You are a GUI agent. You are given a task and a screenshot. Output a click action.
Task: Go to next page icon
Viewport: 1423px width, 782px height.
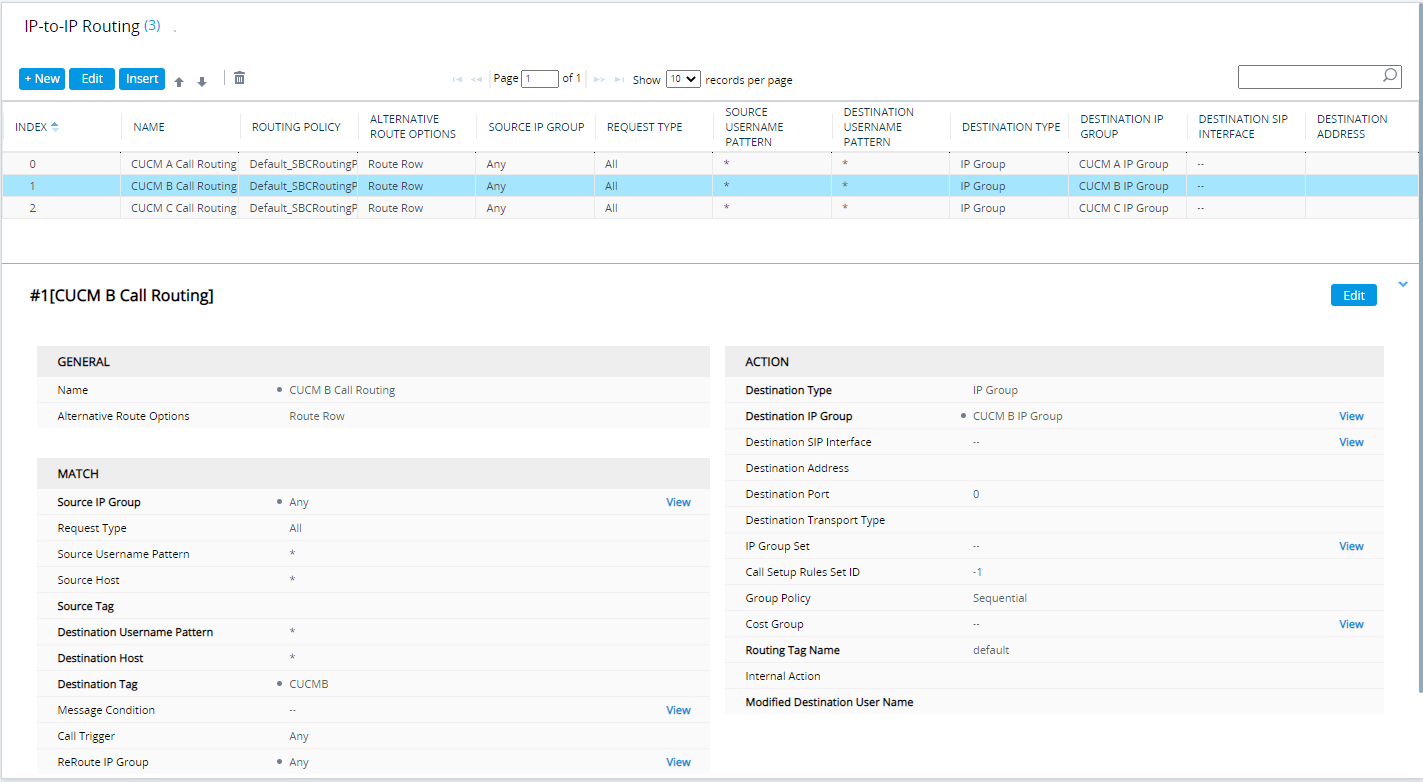[600, 79]
